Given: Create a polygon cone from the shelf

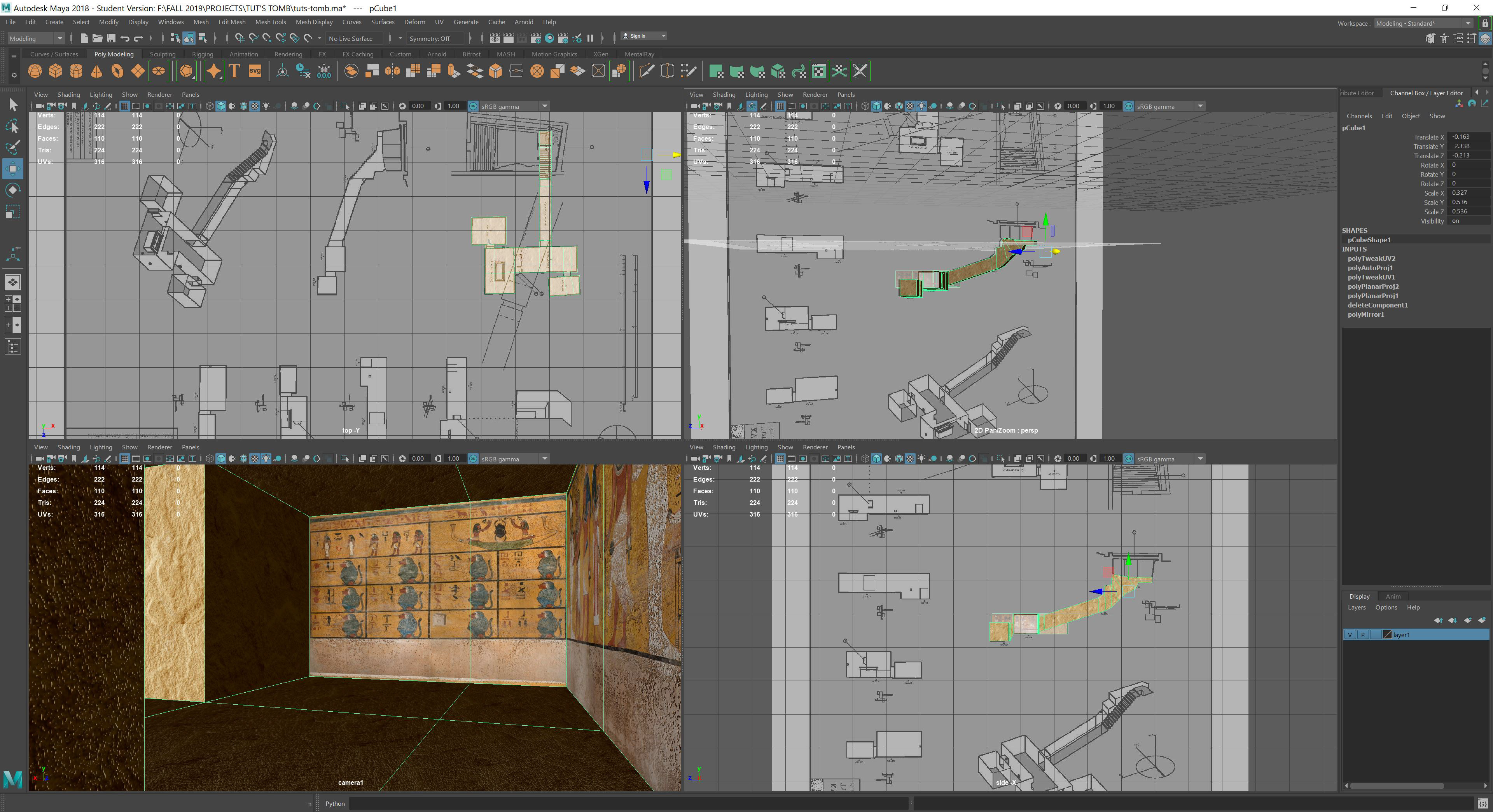Looking at the screenshot, I should click(x=97, y=71).
